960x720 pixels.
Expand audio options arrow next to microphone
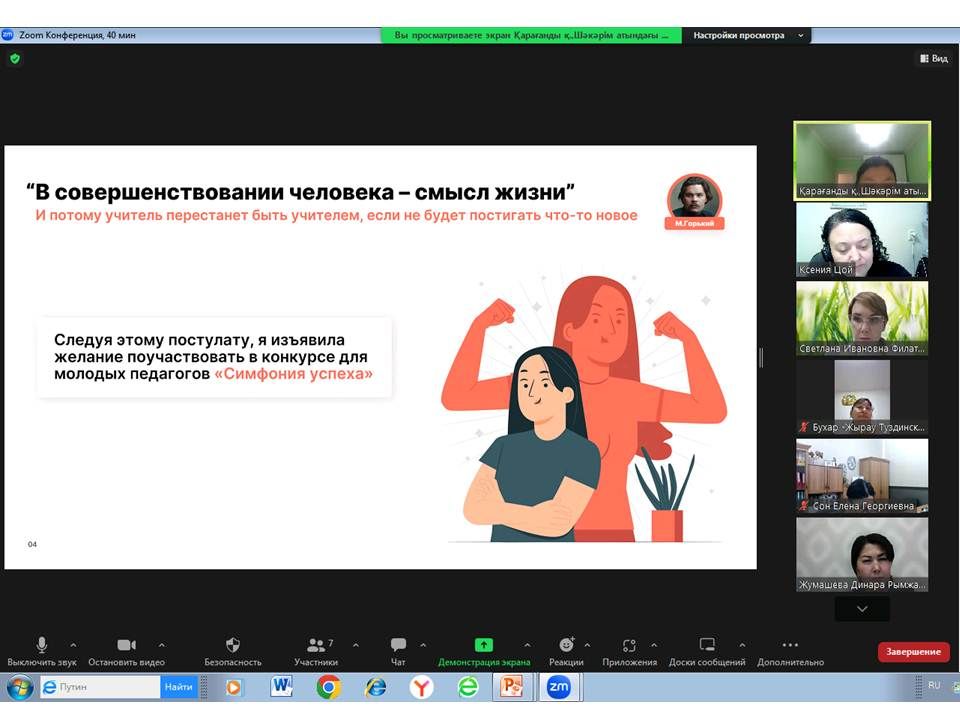point(73,645)
